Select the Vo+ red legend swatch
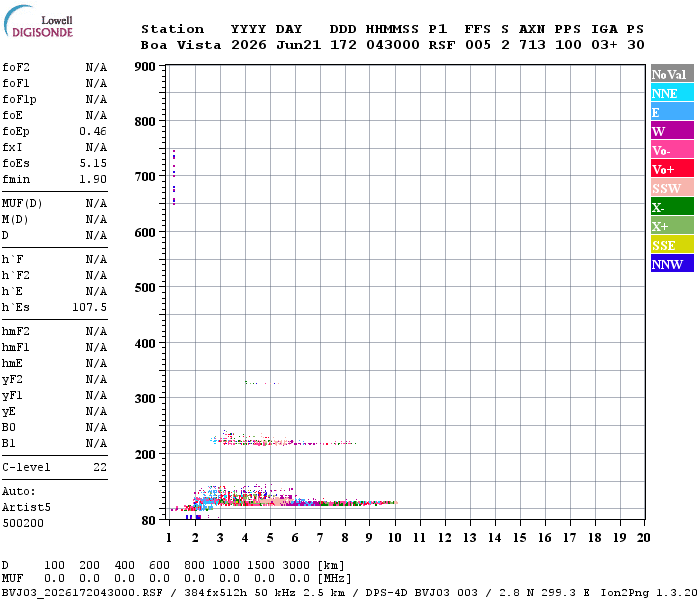This screenshot has width=700, height=600. (x=672, y=169)
